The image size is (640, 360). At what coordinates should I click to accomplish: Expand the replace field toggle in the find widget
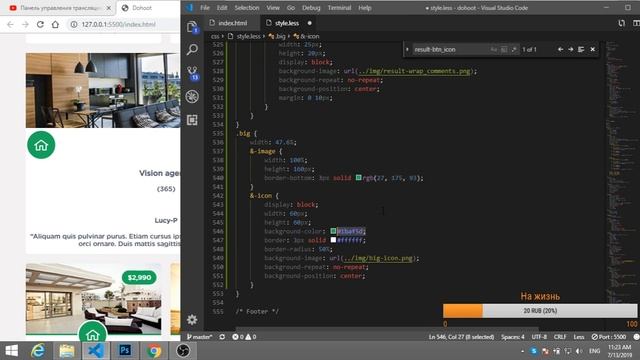click(407, 49)
